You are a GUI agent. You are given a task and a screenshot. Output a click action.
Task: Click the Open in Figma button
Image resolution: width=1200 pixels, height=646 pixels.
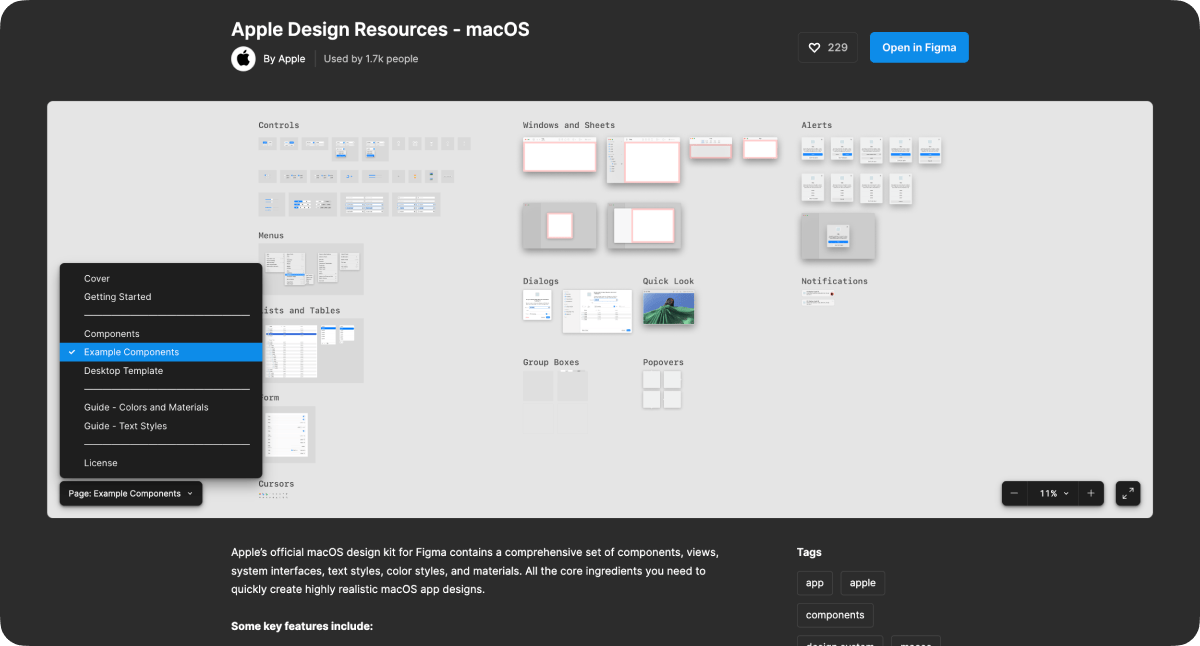tap(919, 47)
